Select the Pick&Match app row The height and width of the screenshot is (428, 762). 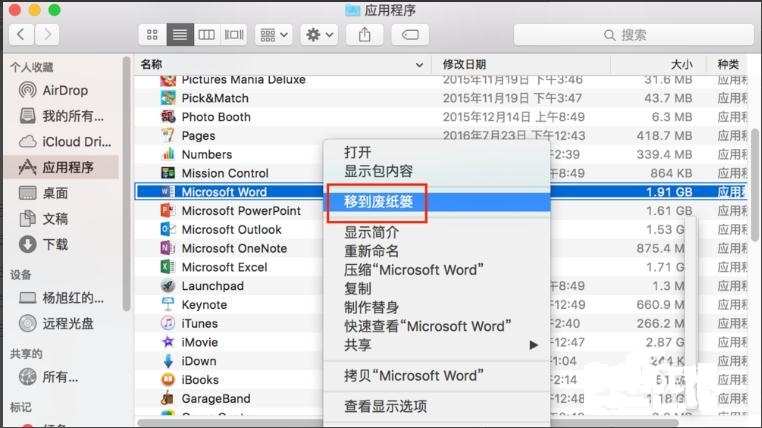[441, 98]
